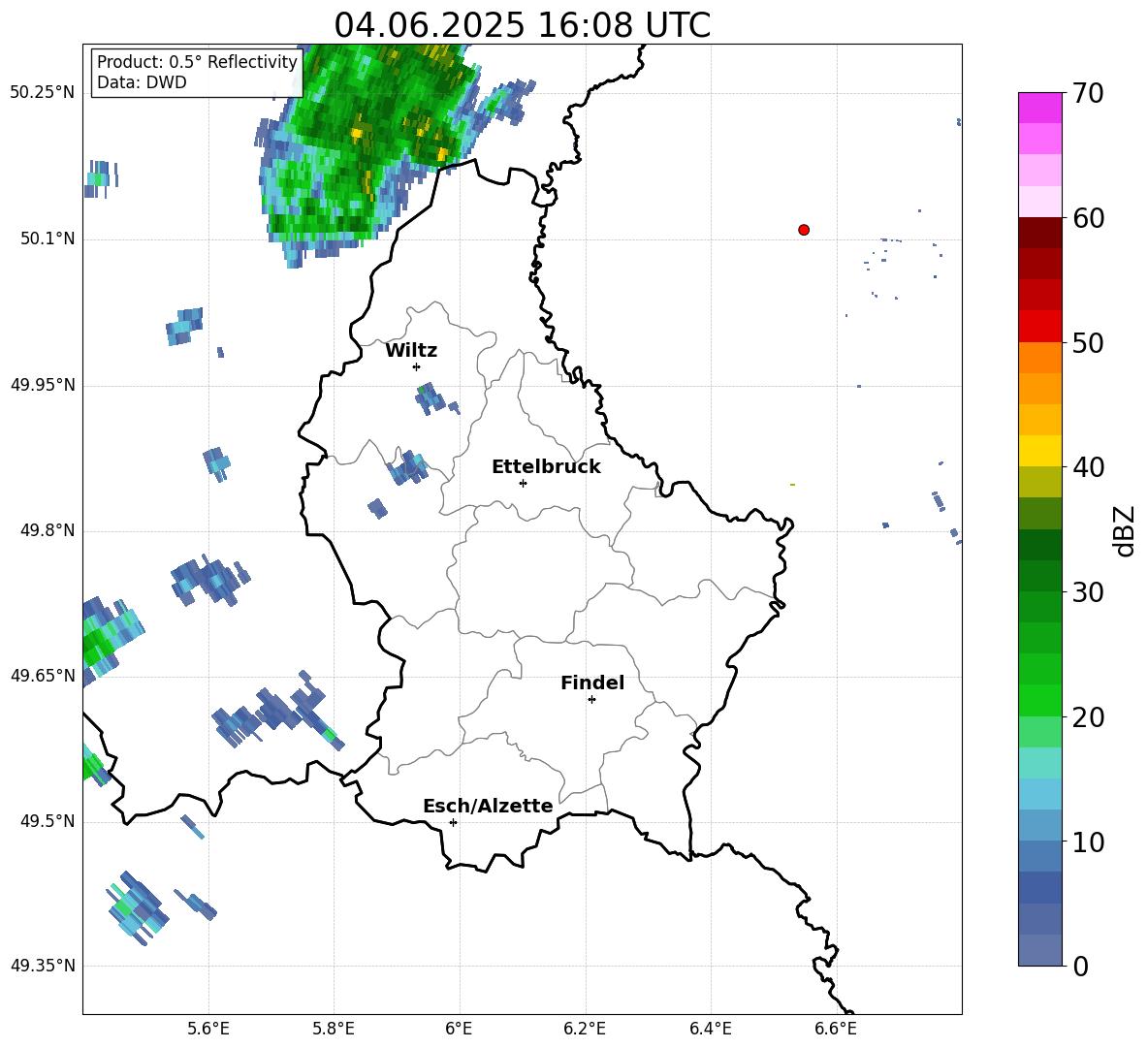
Task: Click the Esch/Alzette city label
Action: [x=489, y=806]
